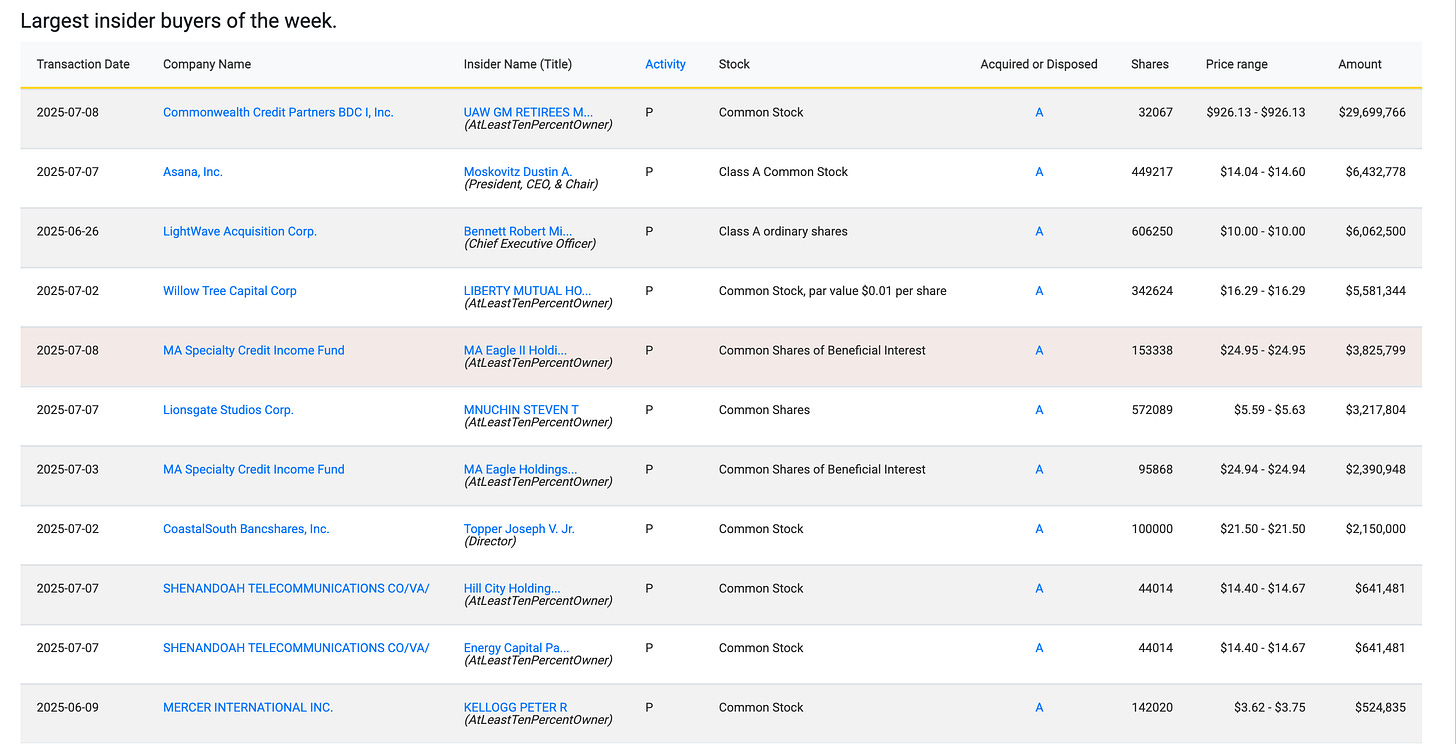Viewport: 1456px width, 744px height.
Task: Open the Asana, Inc. company link
Action: (x=193, y=172)
